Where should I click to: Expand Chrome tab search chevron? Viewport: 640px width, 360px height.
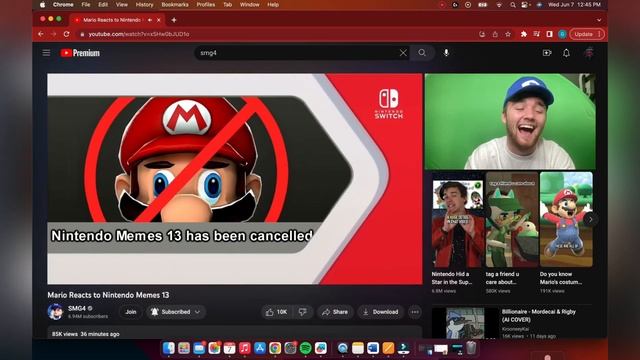click(x=599, y=20)
